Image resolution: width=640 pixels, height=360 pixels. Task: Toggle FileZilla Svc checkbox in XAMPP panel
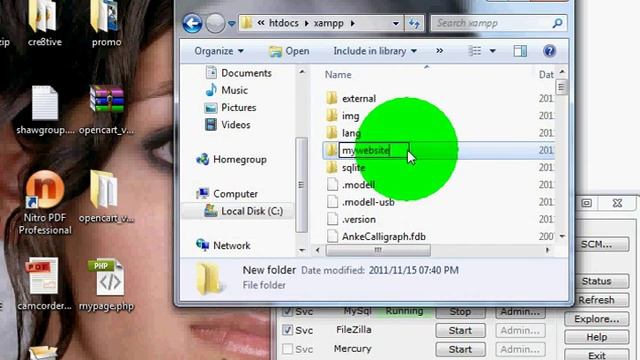click(287, 330)
